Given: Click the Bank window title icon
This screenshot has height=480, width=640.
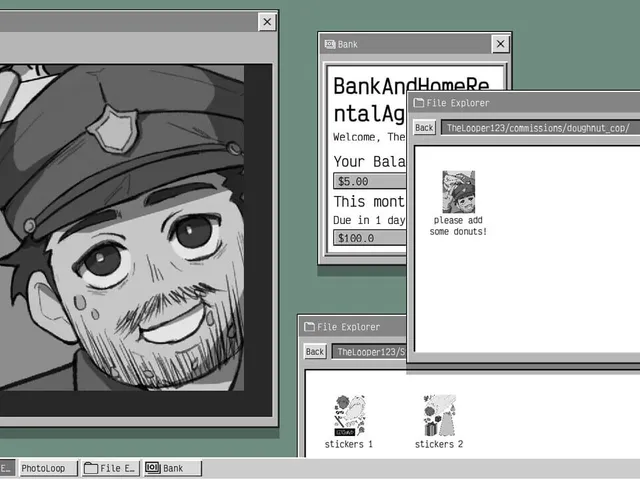Looking at the screenshot, I should pos(330,44).
